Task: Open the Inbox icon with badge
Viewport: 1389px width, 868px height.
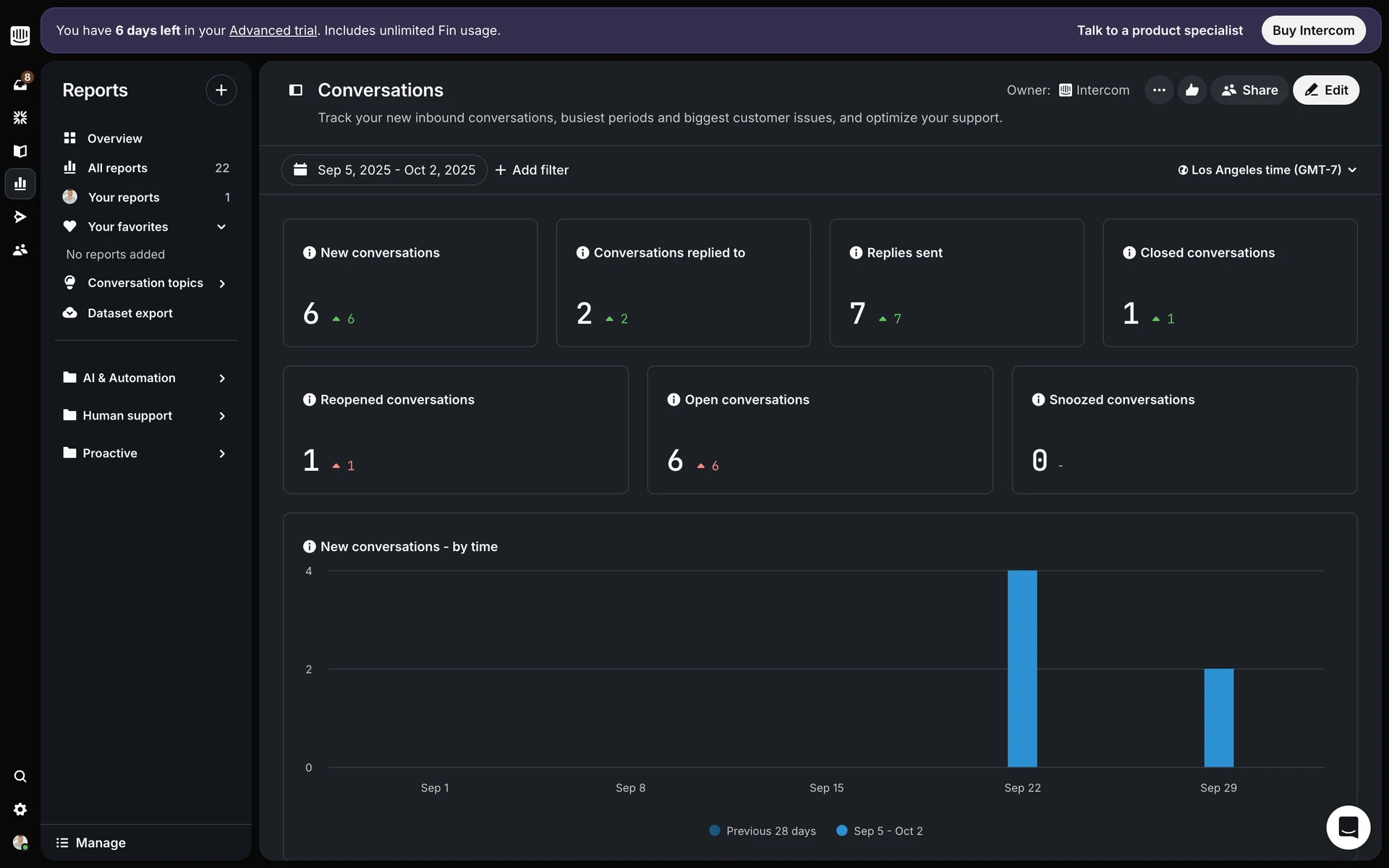Action: click(20, 85)
